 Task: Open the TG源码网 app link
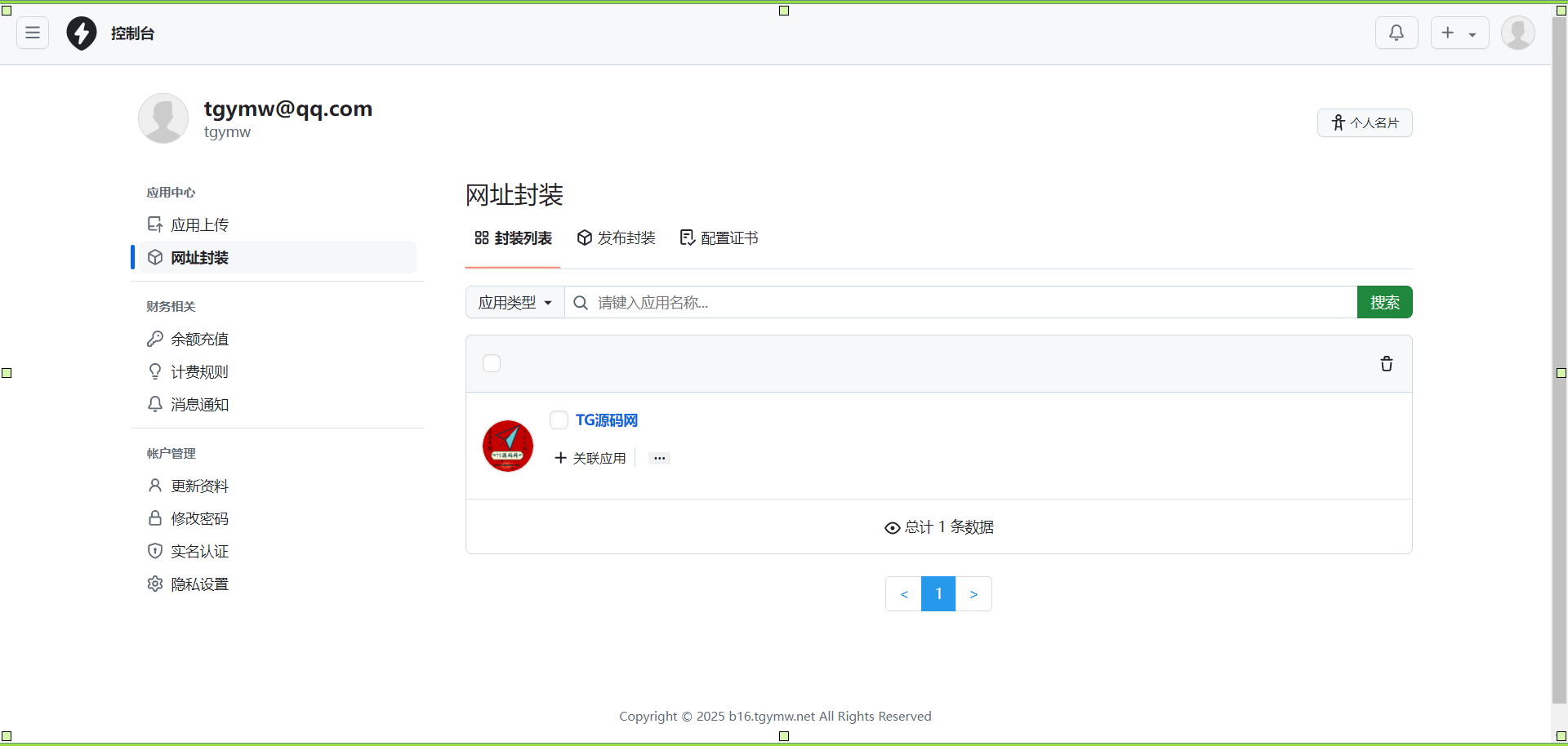607,420
